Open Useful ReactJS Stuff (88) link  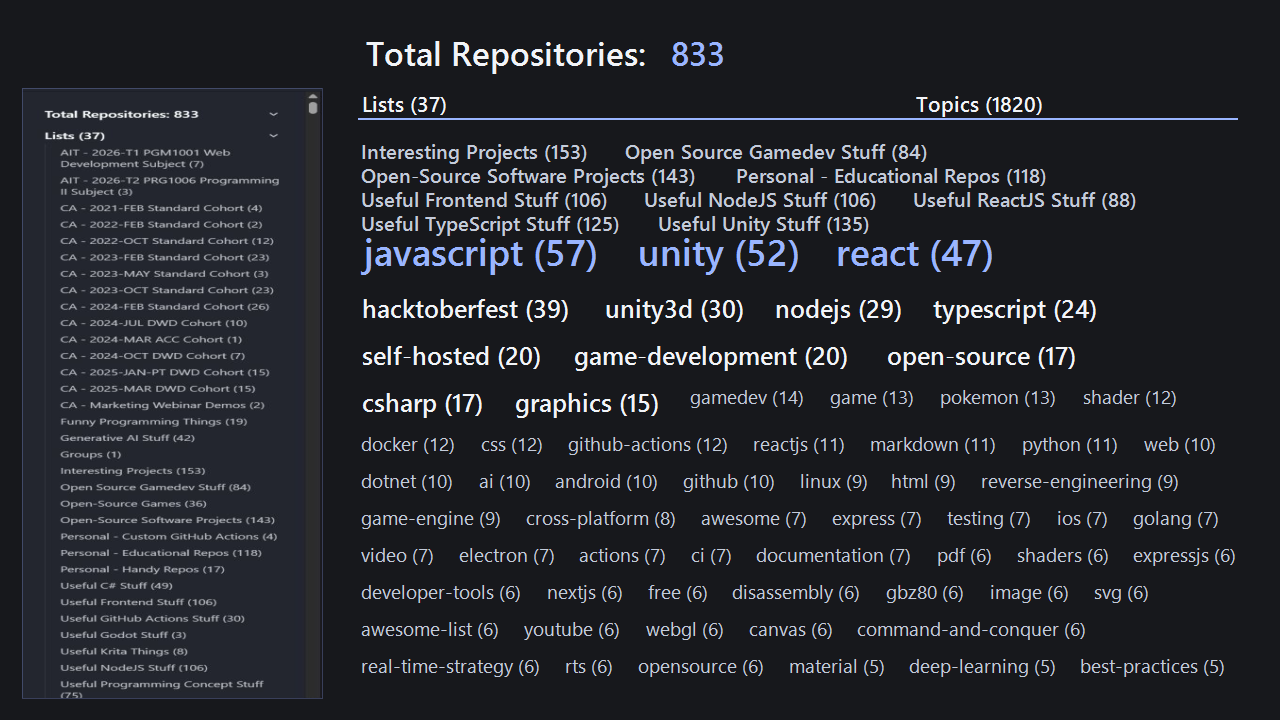tap(1024, 201)
